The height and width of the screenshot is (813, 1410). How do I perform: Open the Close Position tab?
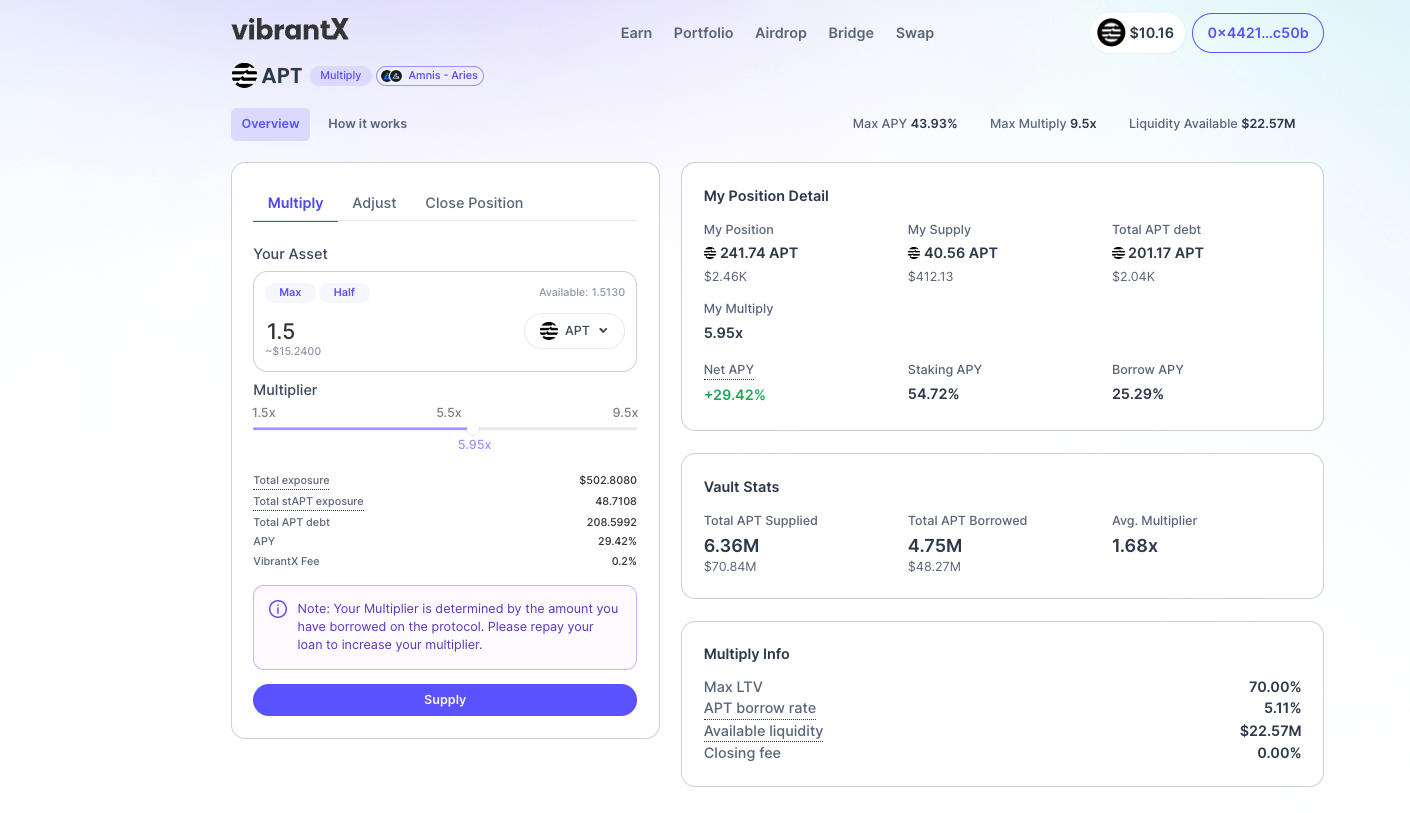474,203
